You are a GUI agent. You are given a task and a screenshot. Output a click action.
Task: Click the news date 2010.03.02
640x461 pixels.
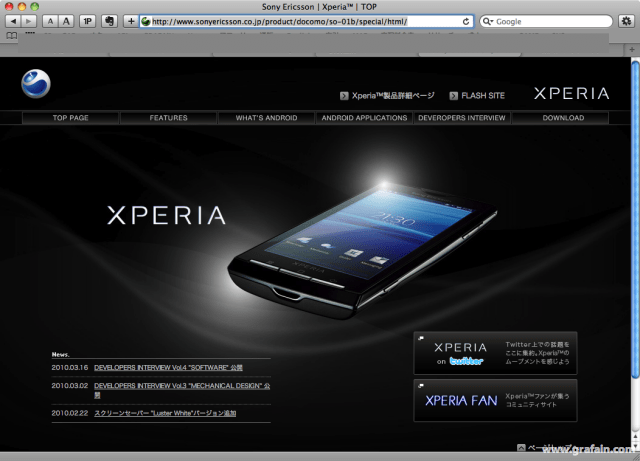[70, 386]
